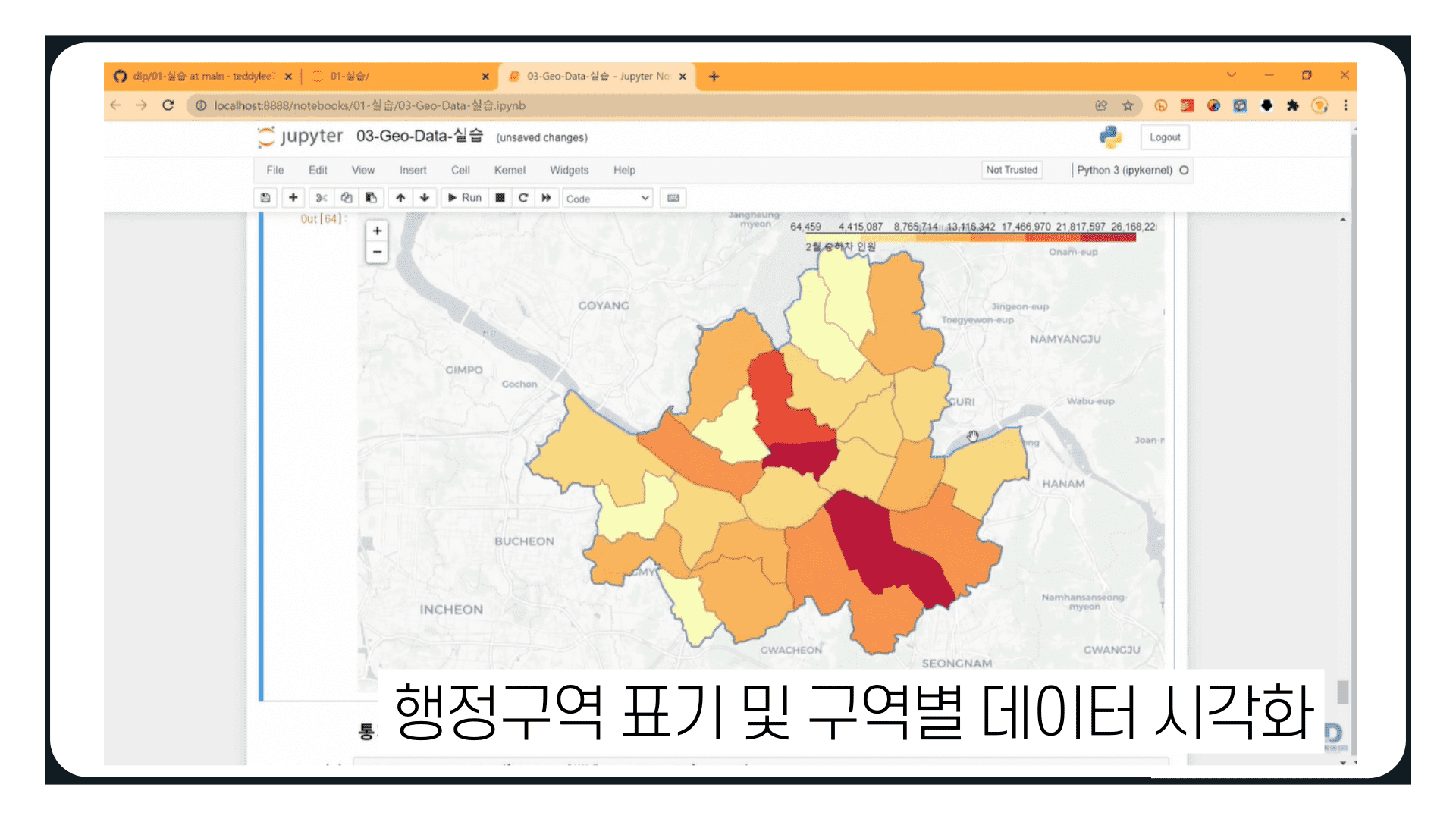
Task: Click the map legend color bar
Action: point(970,237)
